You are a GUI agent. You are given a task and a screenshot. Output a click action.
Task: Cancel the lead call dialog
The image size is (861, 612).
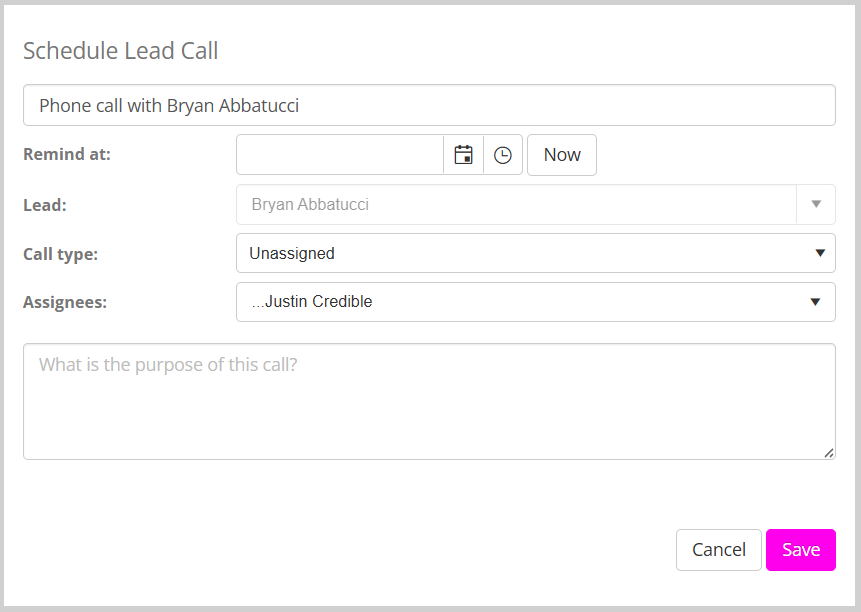[719, 550]
